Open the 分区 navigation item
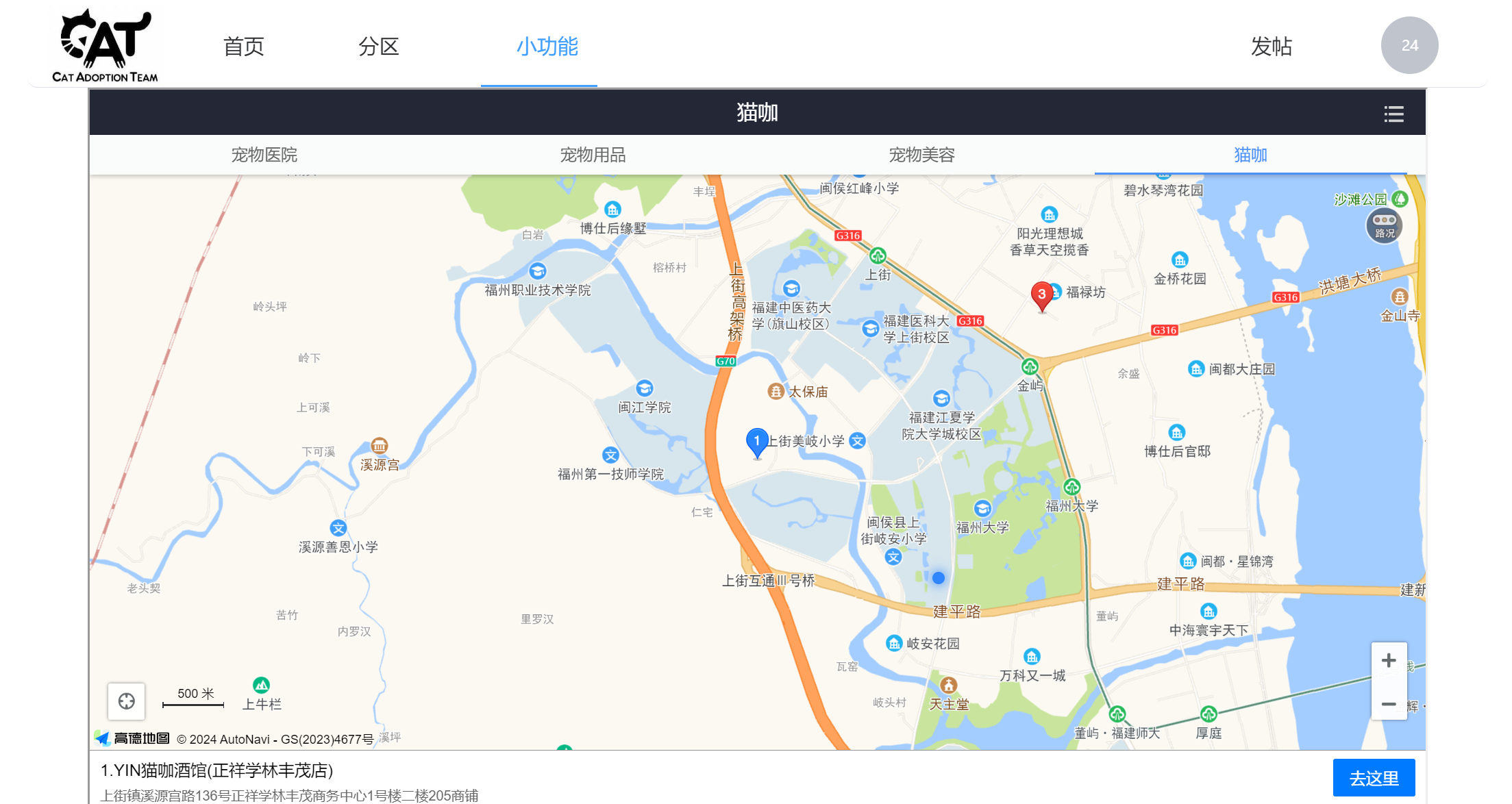 (x=378, y=47)
